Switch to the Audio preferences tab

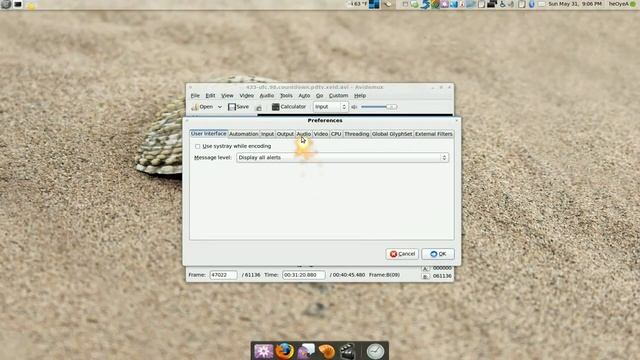(x=304, y=134)
